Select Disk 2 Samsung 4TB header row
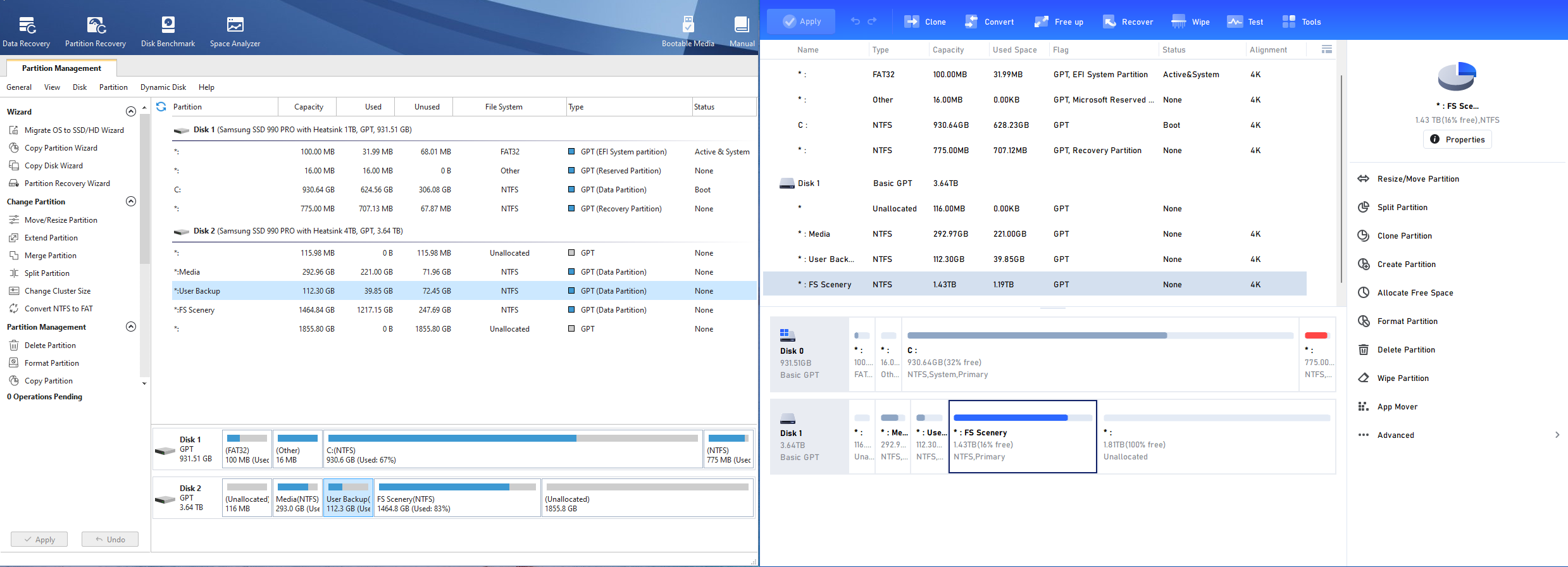This screenshot has width=1568, height=567. click(464, 231)
